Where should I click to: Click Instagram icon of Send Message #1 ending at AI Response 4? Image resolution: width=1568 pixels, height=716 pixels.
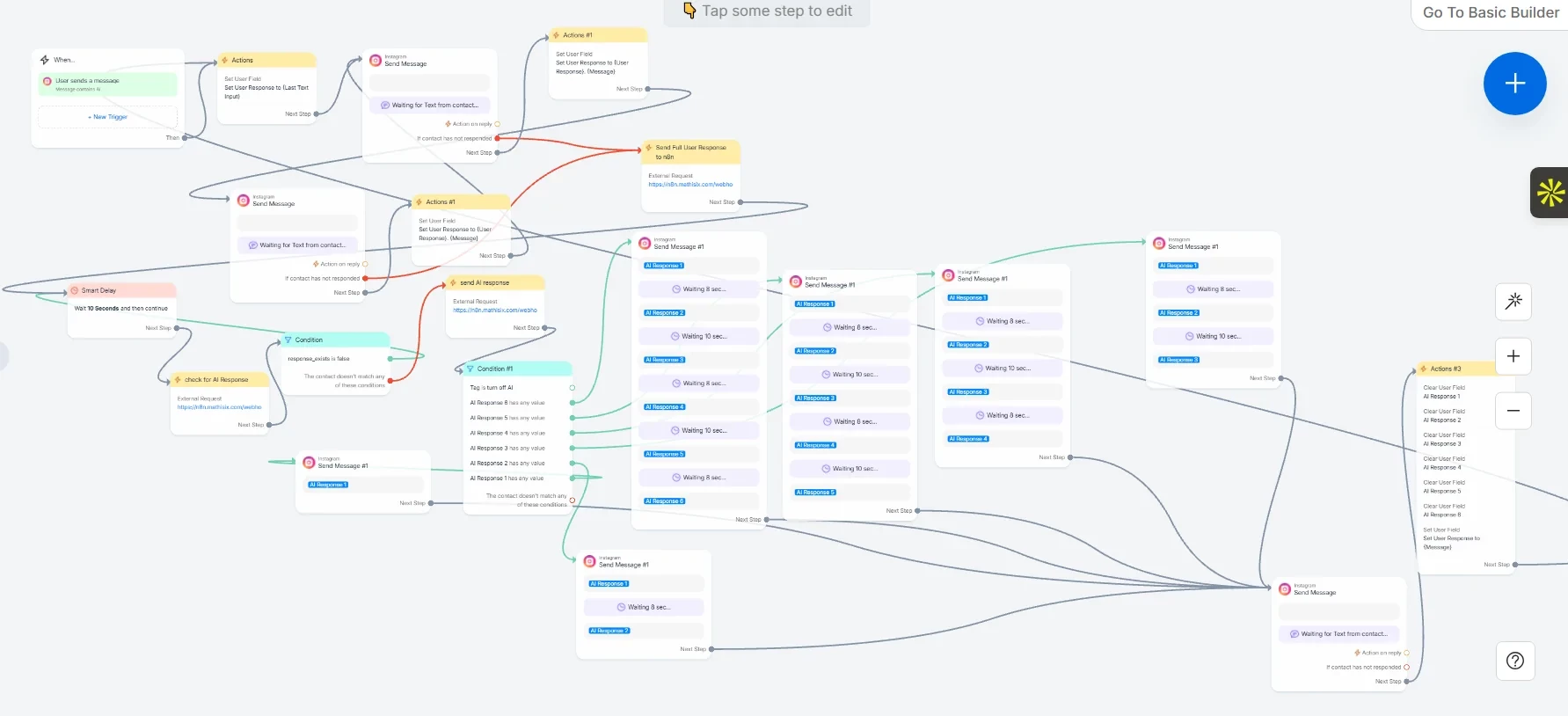click(x=948, y=275)
